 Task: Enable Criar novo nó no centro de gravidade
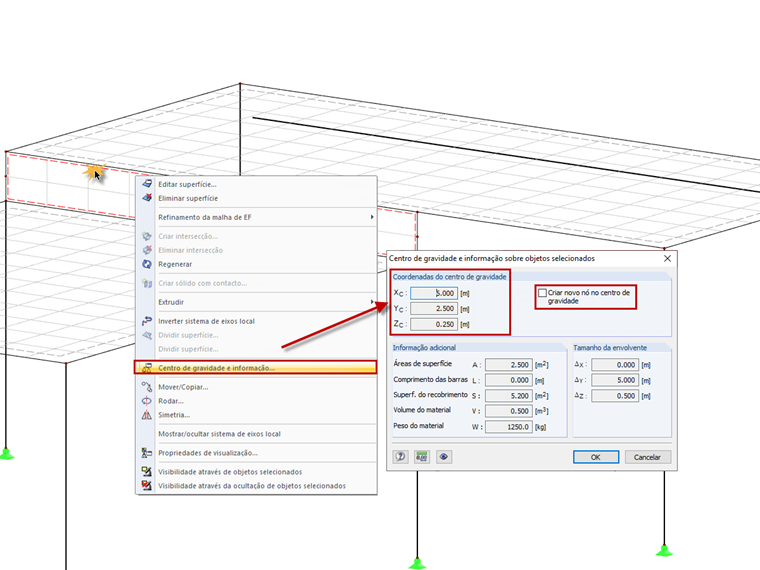point(542,293)
